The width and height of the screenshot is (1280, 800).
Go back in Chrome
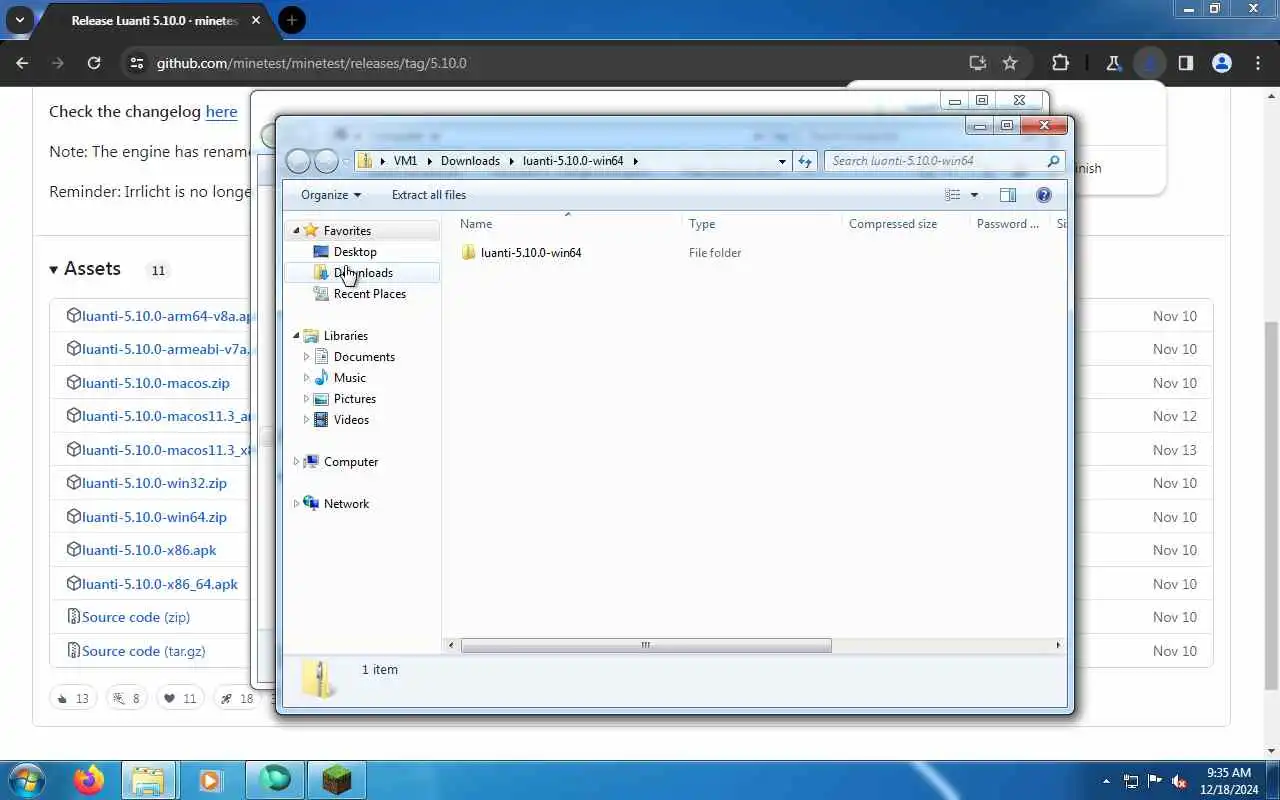point(22,63)
